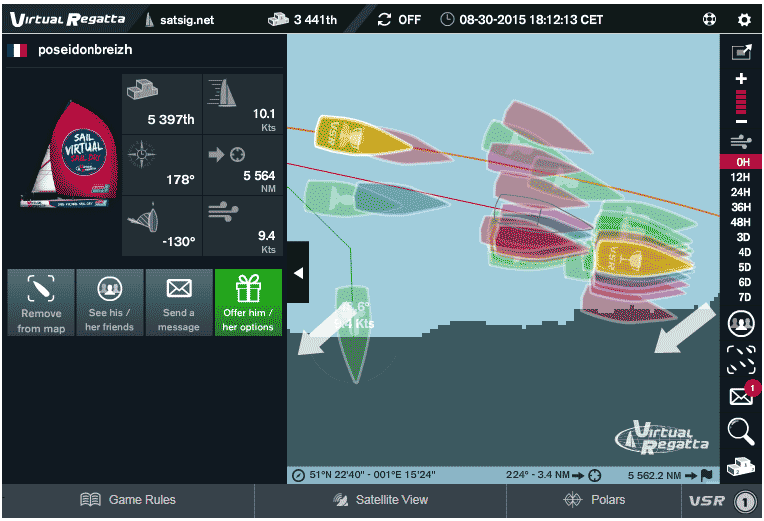The width and height of the screenshot is (764, 521).
Task: Click the 224° - 3.4 NM readout
Action: pyautogui.click(x=537, y=475)
